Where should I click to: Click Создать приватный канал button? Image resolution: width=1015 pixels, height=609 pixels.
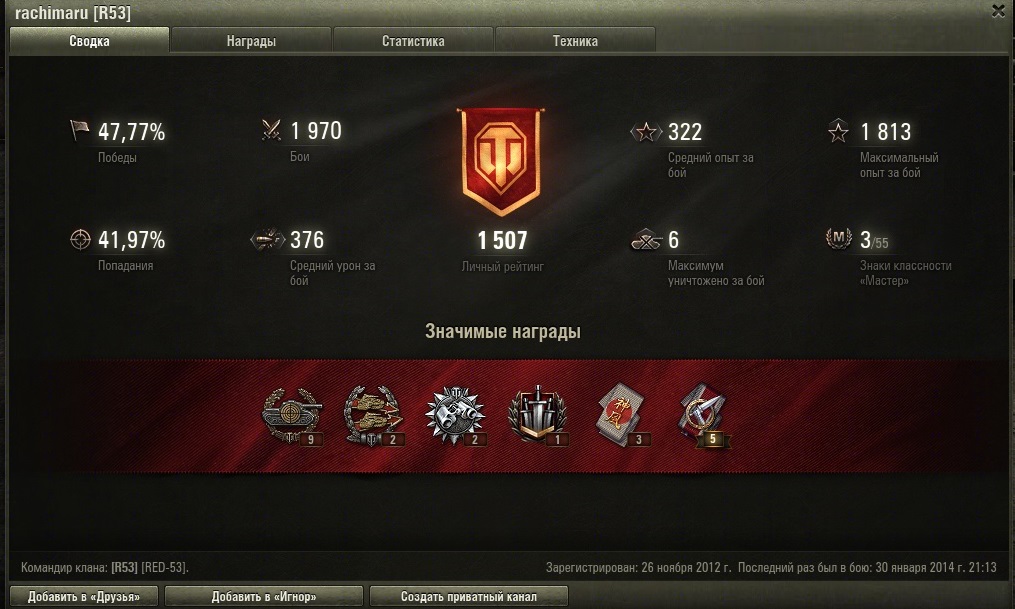pos(469,597)
